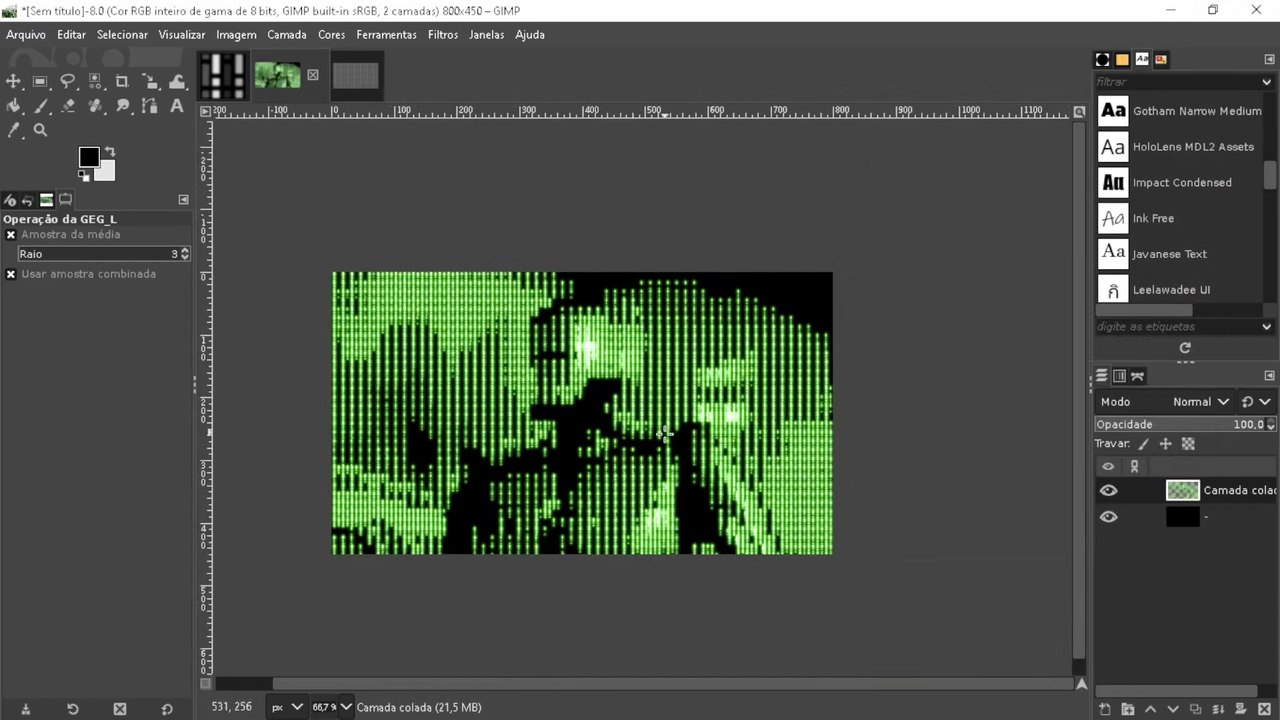Adjust the Raio spinner arrows
1280x720 pixels.
click(185, 254)
